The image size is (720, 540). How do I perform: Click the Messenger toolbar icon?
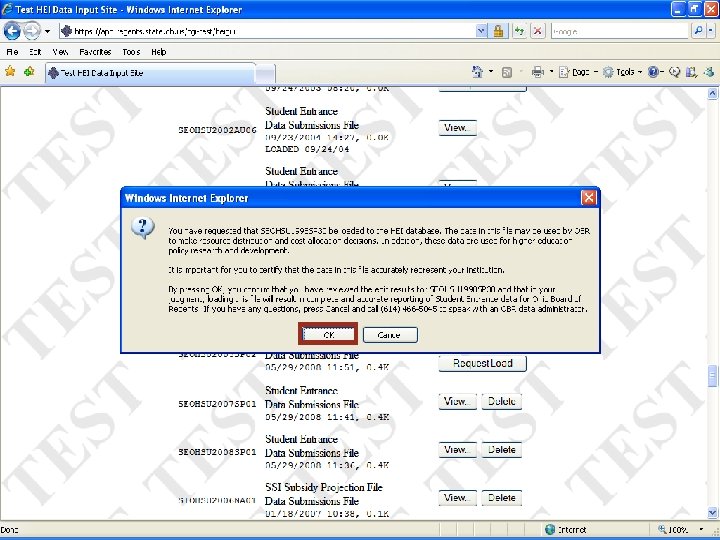pyautogui.click(x=709, y=72)
